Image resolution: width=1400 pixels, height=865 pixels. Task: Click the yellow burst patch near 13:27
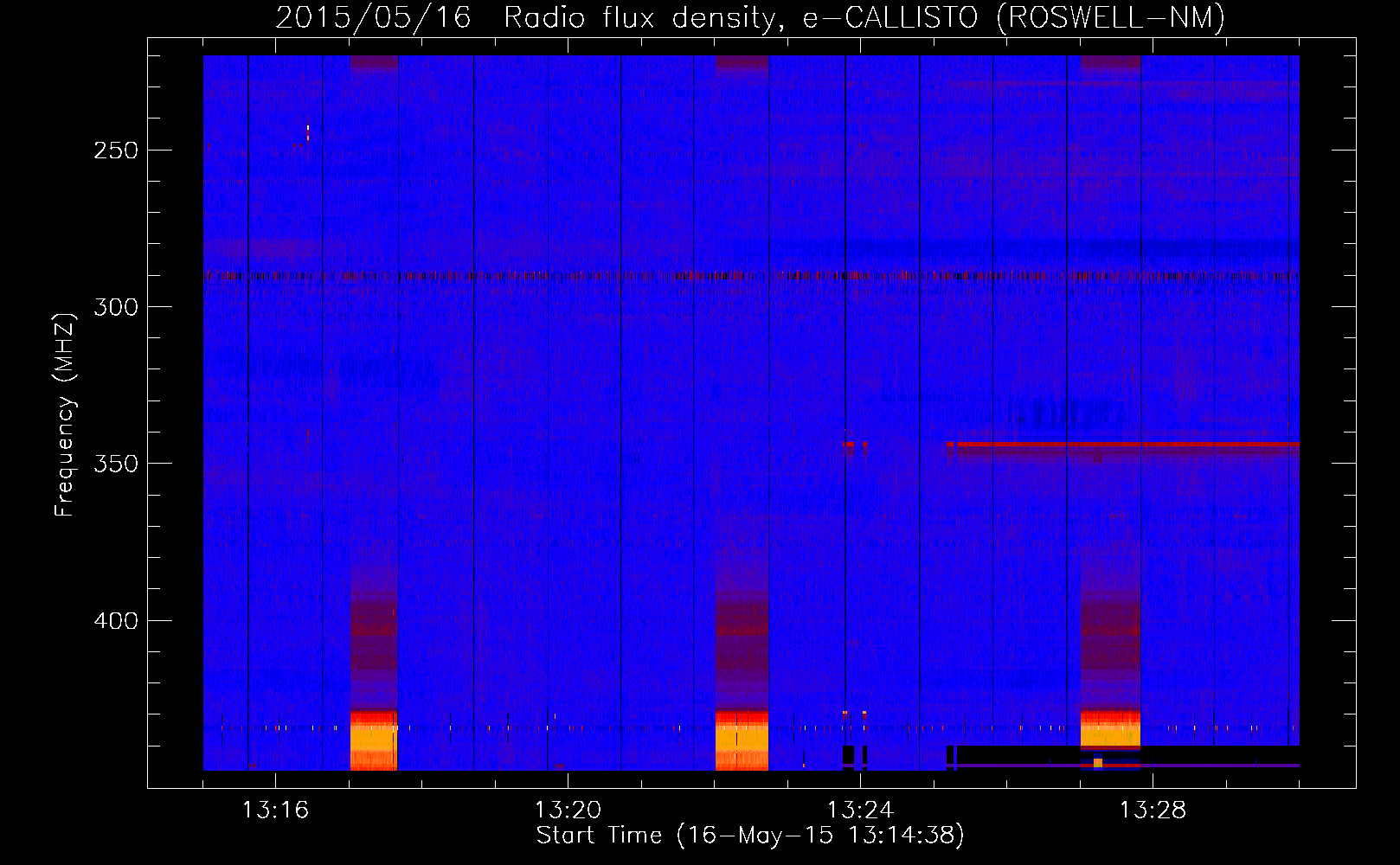tap(1110, 735)
